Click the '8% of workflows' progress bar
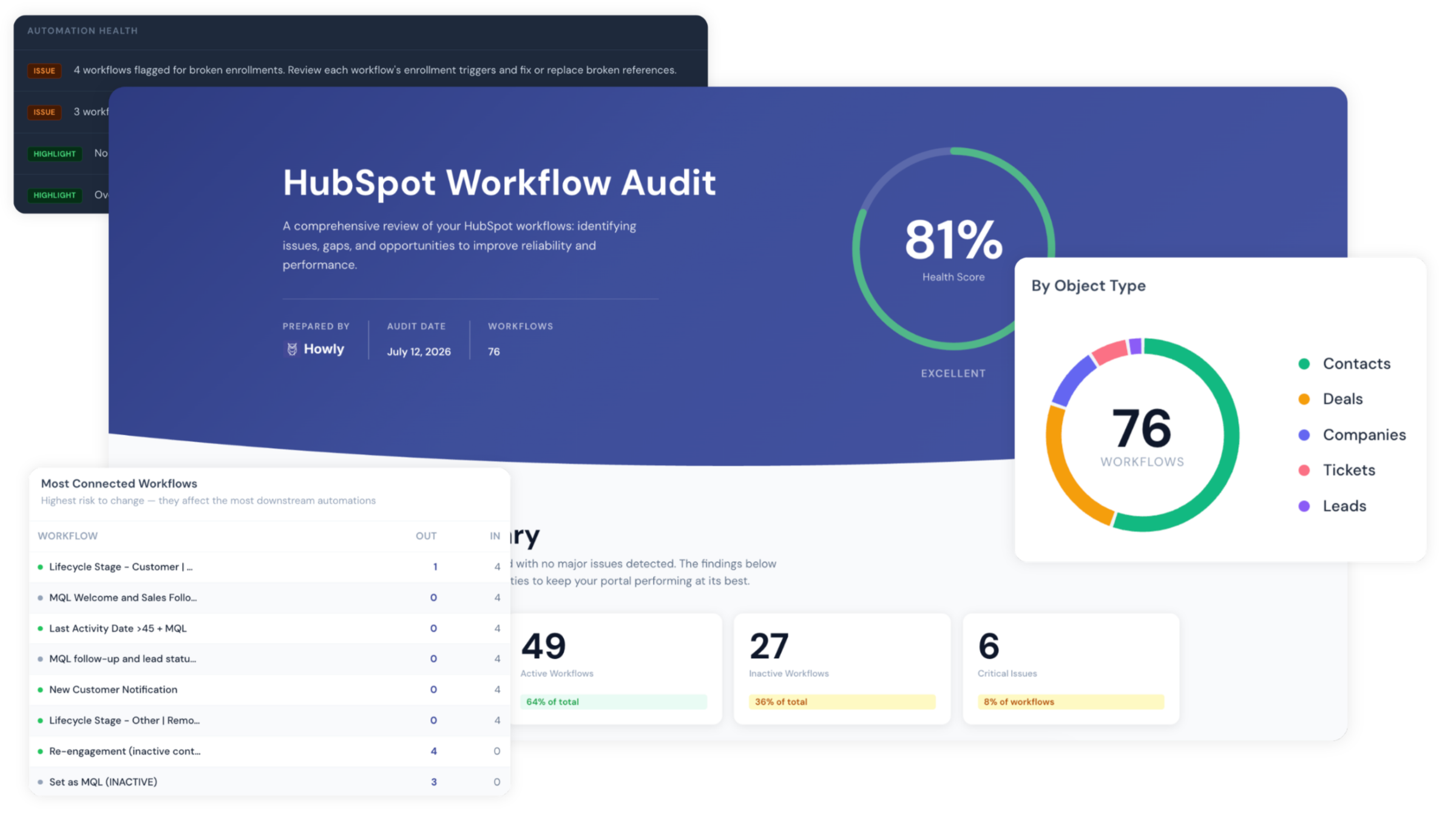 click(x=1071, y=702)
